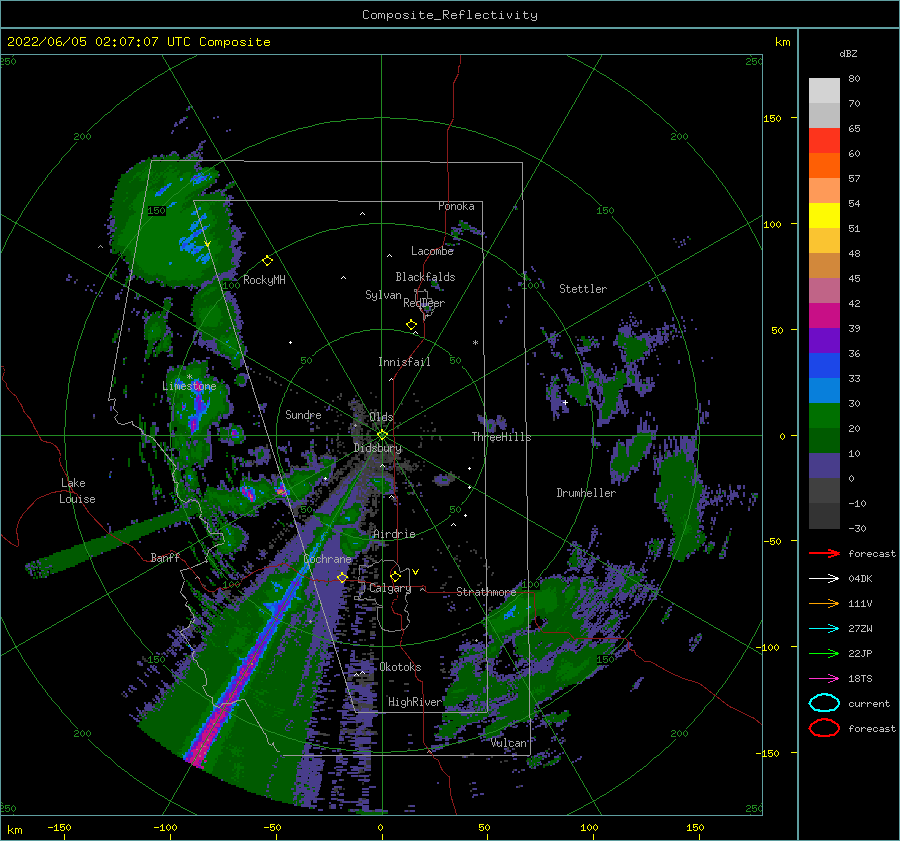Click the Sylvan label on map
The width and height of the screenshot is (900, 841).
(x=383, y=295)
